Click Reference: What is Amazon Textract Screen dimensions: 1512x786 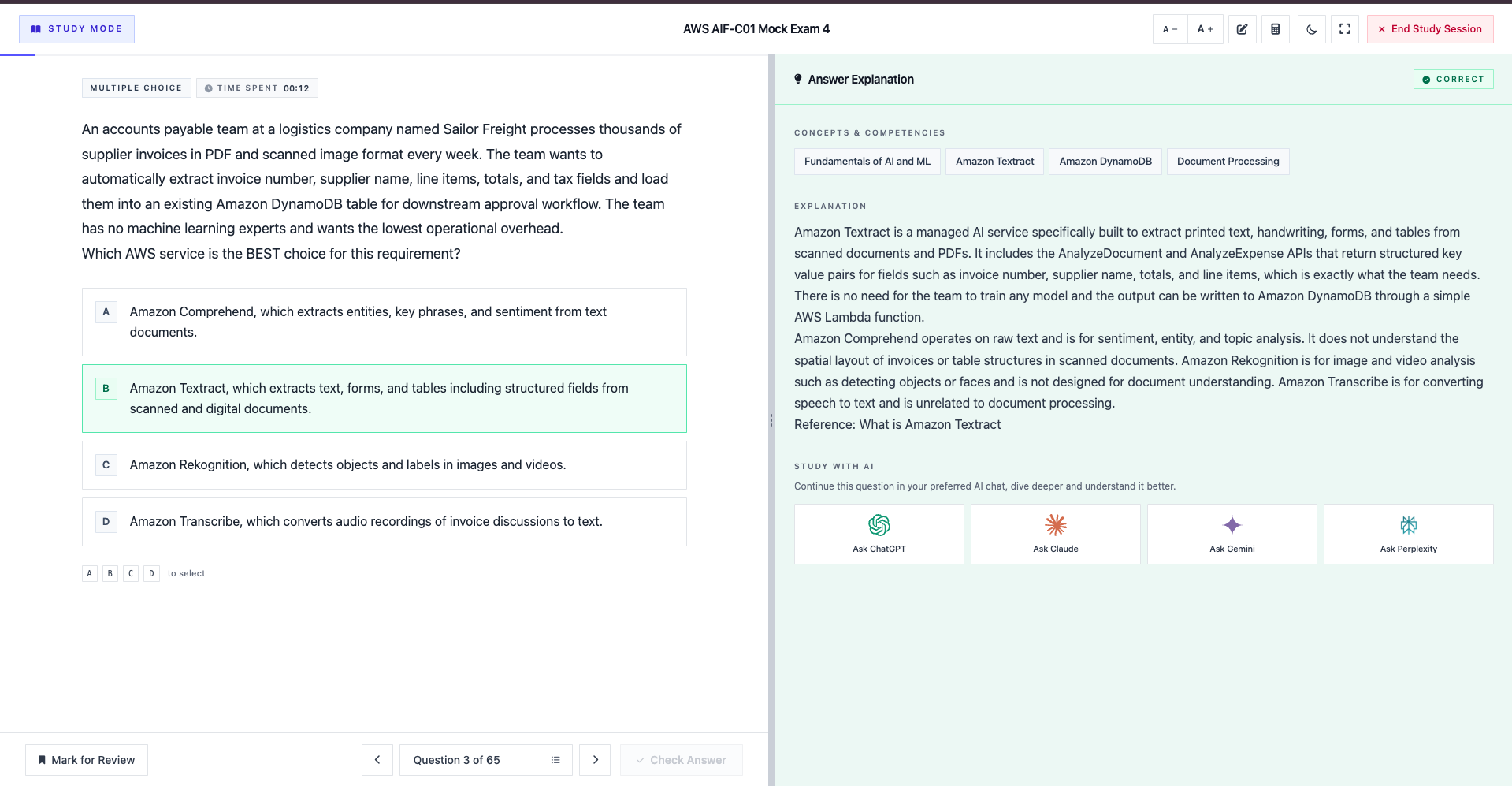897,425
